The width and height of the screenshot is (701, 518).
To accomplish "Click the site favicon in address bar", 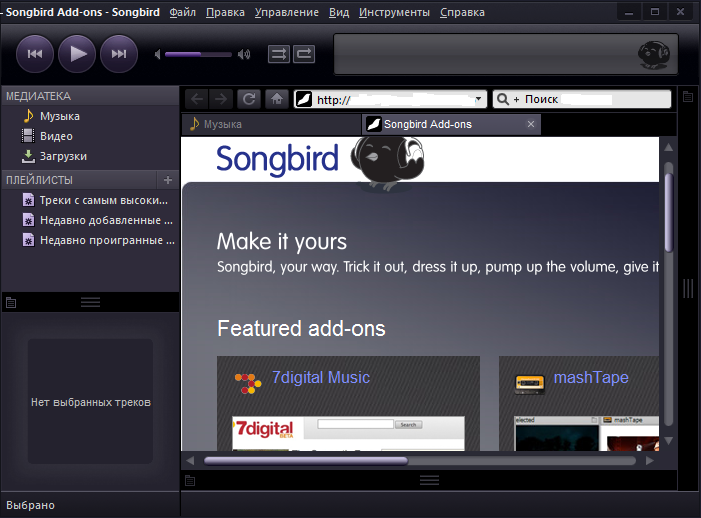I will pos(304,99).
